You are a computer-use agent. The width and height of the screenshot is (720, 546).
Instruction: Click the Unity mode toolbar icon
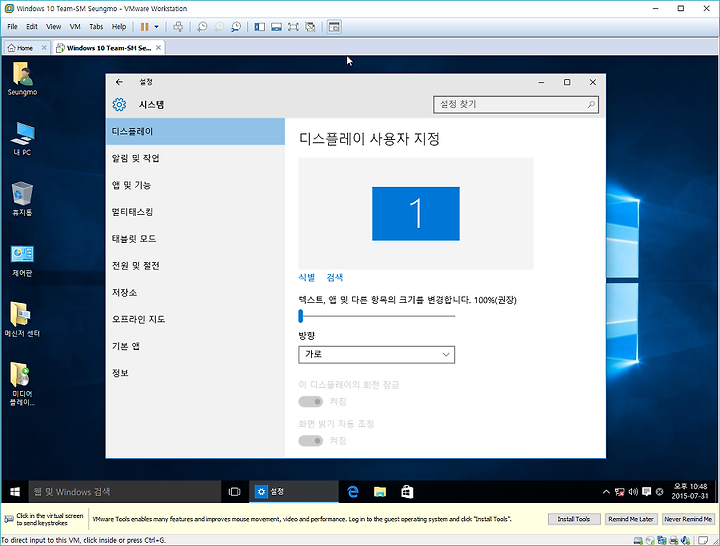coord(310,27)
